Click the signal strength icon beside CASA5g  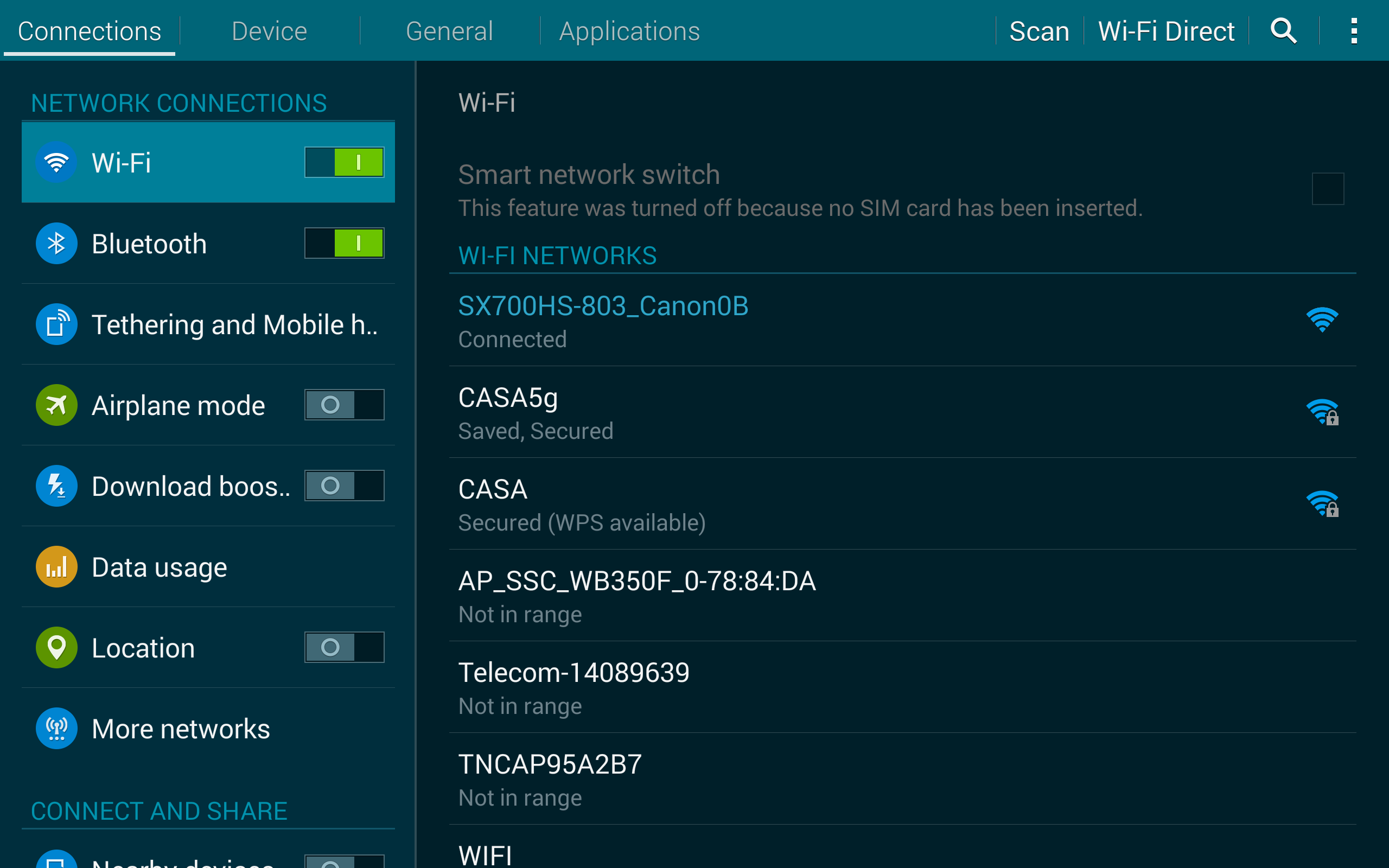pyautogui.click(x=1323, y=412)
